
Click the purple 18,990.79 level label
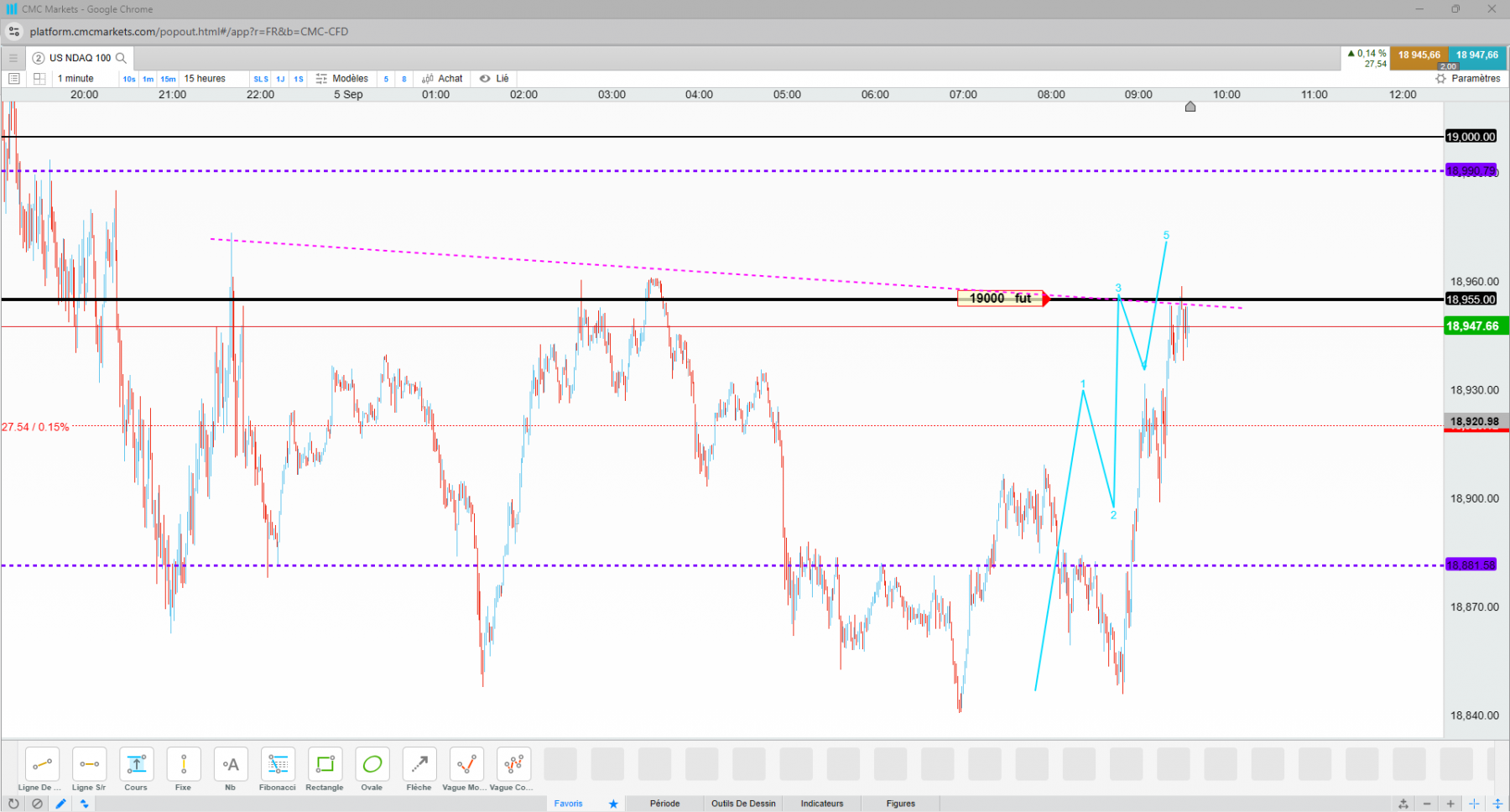(x=1471, y=171)
